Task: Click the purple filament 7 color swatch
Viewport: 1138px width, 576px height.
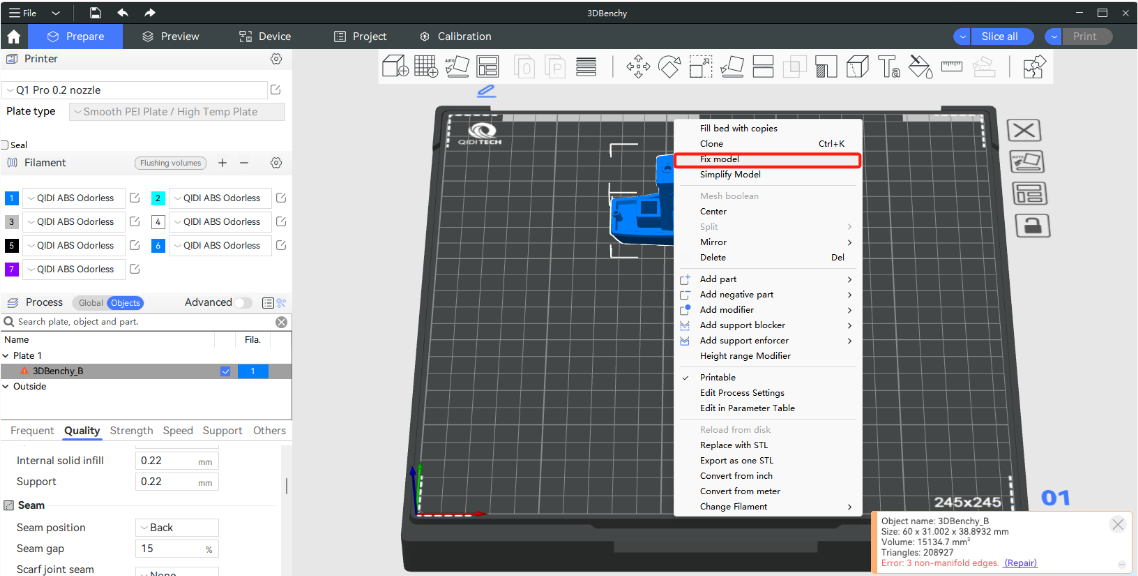Action: tap(12, 269)
